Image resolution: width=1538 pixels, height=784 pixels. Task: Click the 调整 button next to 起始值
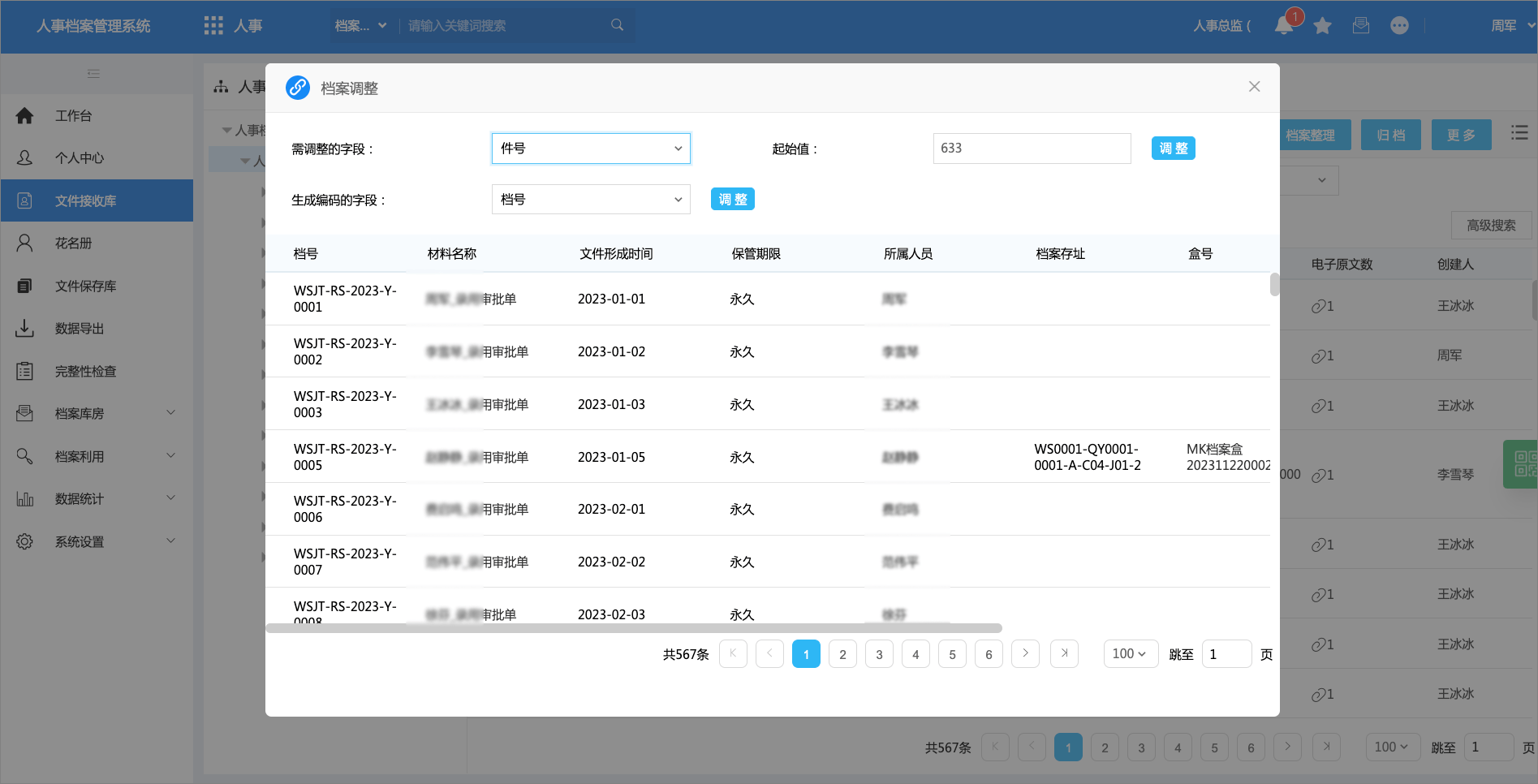[x=1173, y=149]
